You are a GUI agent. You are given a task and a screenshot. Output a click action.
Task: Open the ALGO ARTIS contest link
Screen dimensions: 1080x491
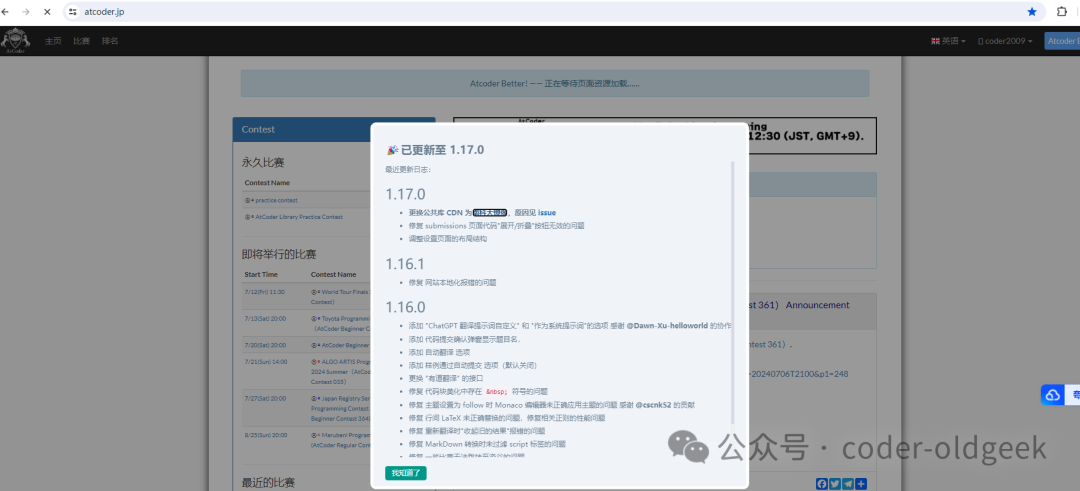coord(345,362)
